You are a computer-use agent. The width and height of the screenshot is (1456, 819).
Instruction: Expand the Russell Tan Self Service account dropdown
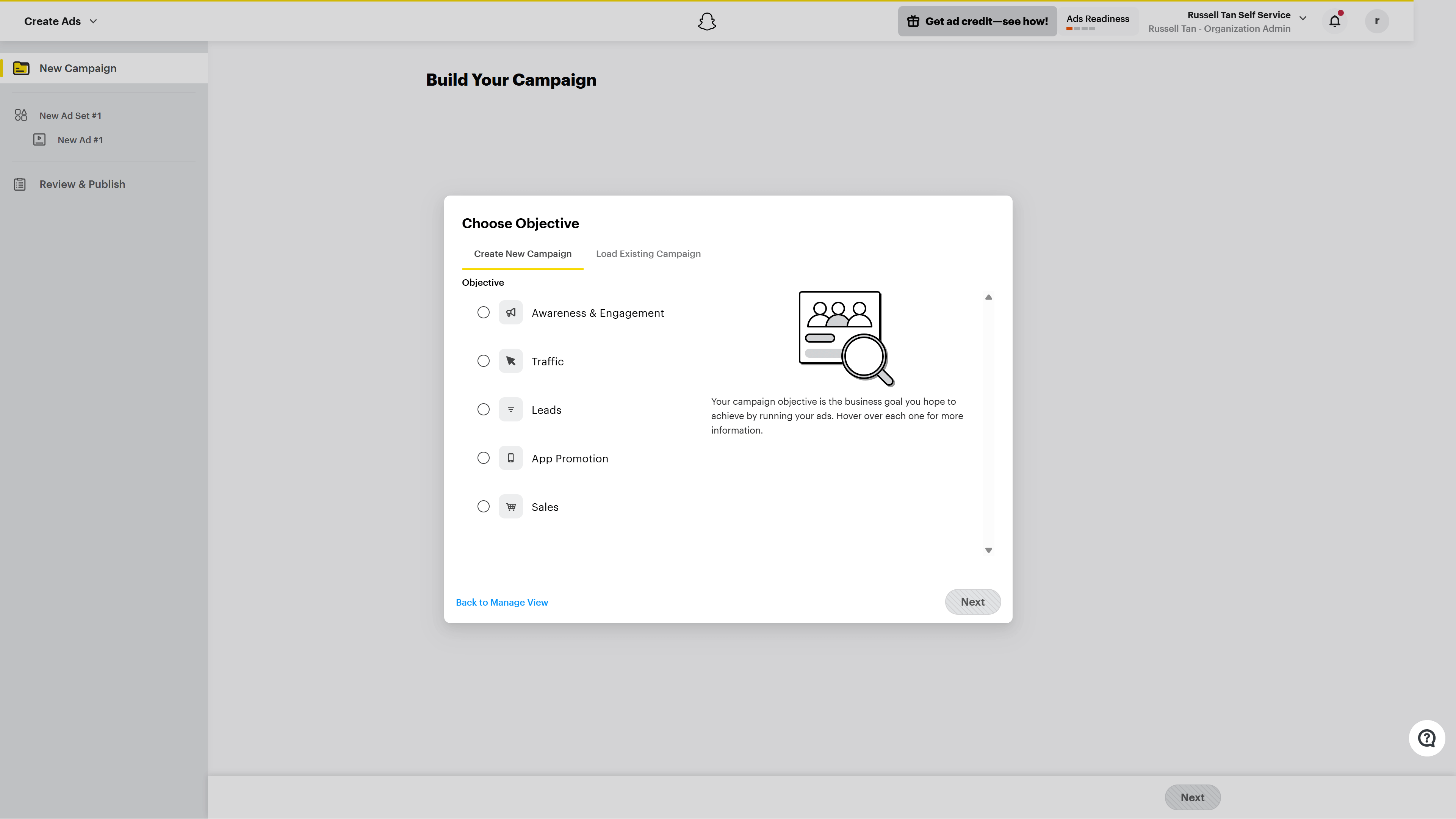pos(1302,19)
